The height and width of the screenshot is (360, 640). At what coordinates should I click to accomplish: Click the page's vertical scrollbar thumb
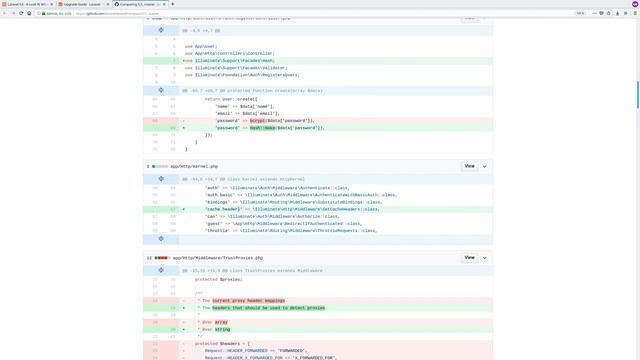coord(638,95)
